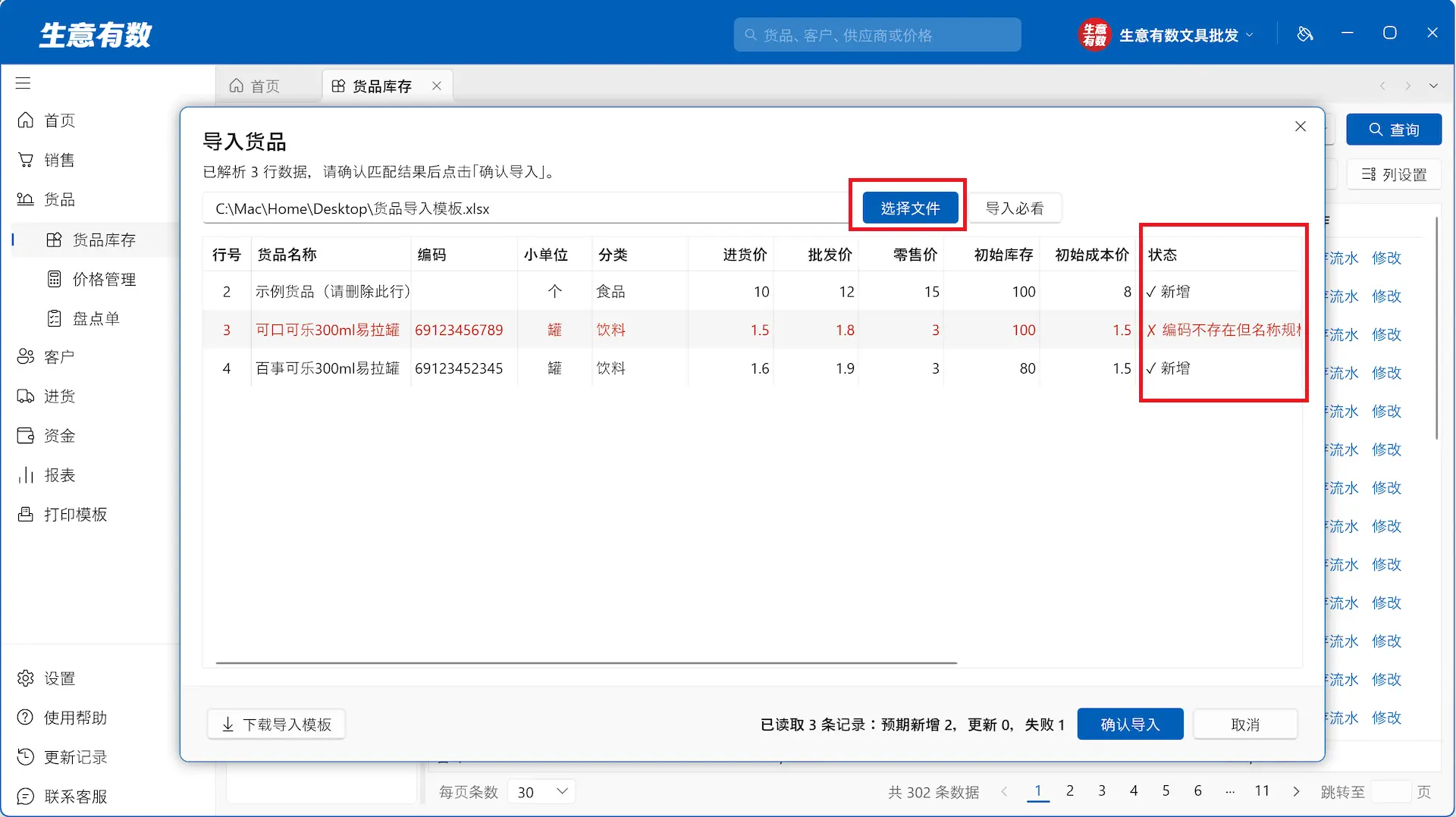Open the 生意有数文具批发 account dropdown
The height and width of the screenshot is (817, 1456).
(x=1186, y=35)
